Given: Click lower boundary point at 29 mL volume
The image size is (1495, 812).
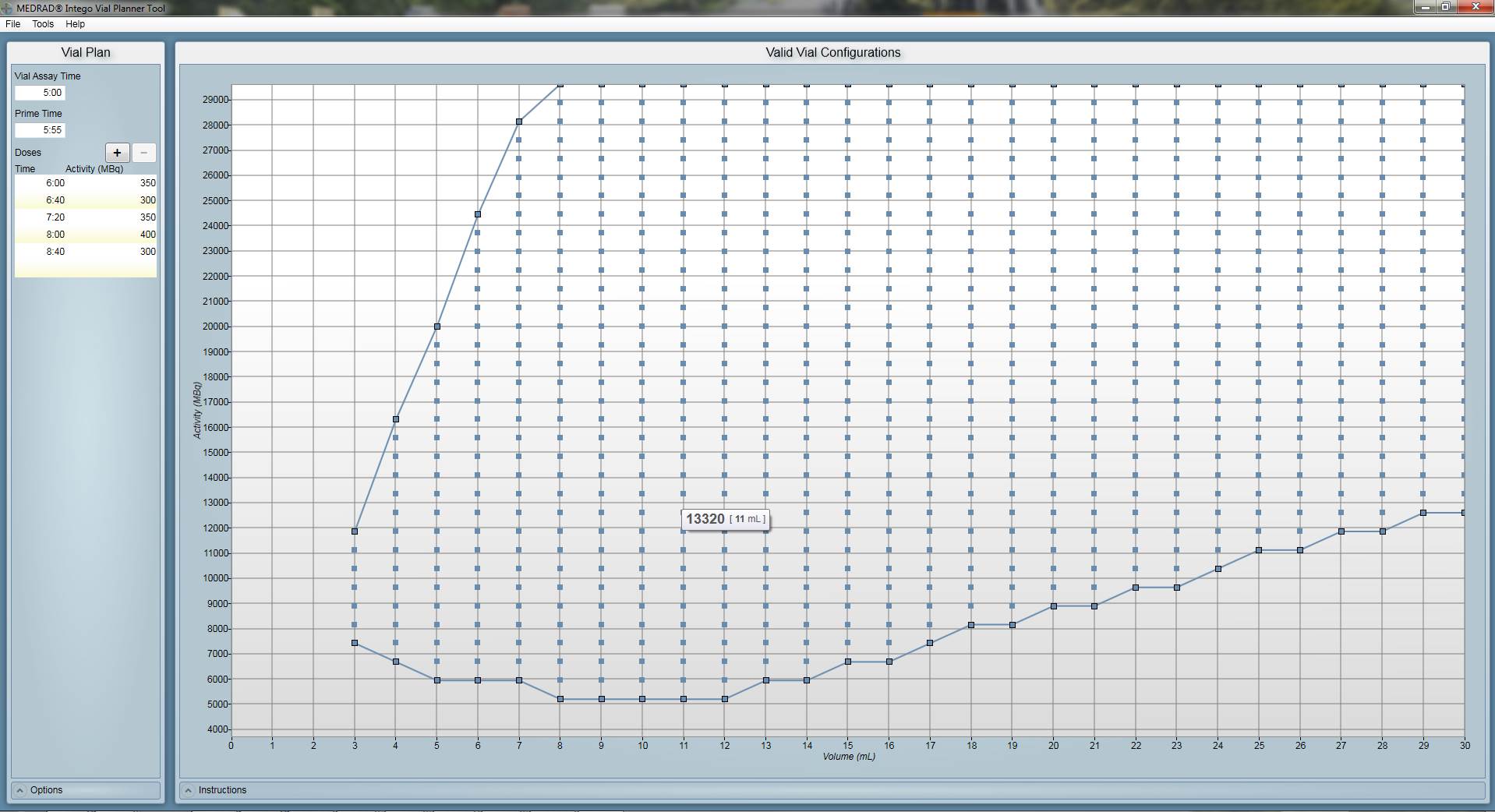Looking at the screenshot, I should point(1423,513).
